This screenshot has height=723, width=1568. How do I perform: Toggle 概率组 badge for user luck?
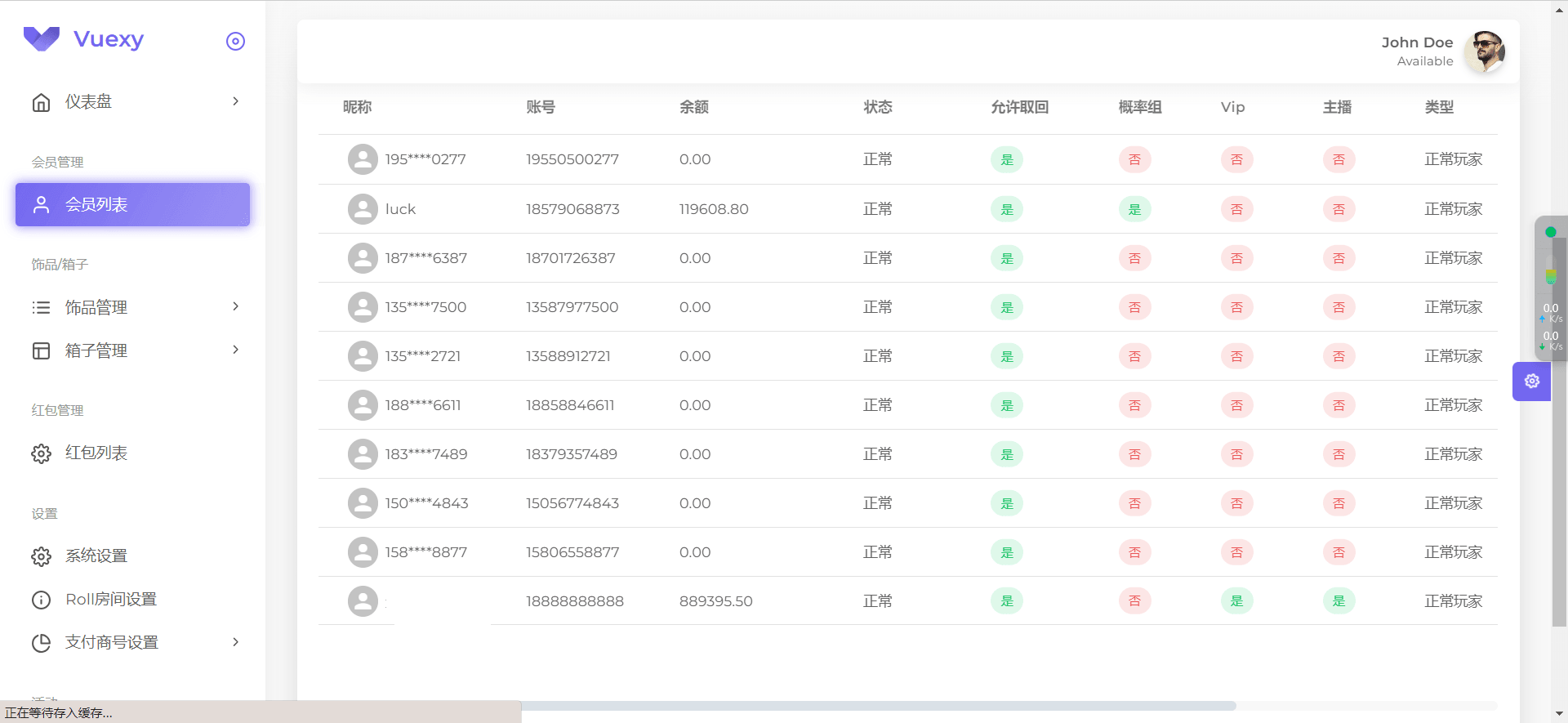pos(1134,209)
